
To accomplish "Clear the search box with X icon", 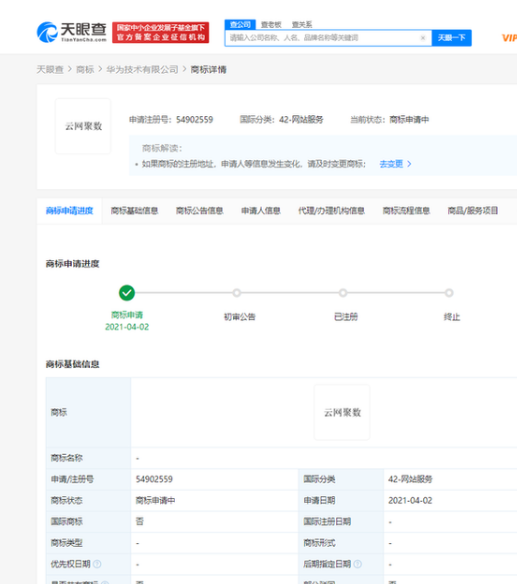I will click(423, 38).
